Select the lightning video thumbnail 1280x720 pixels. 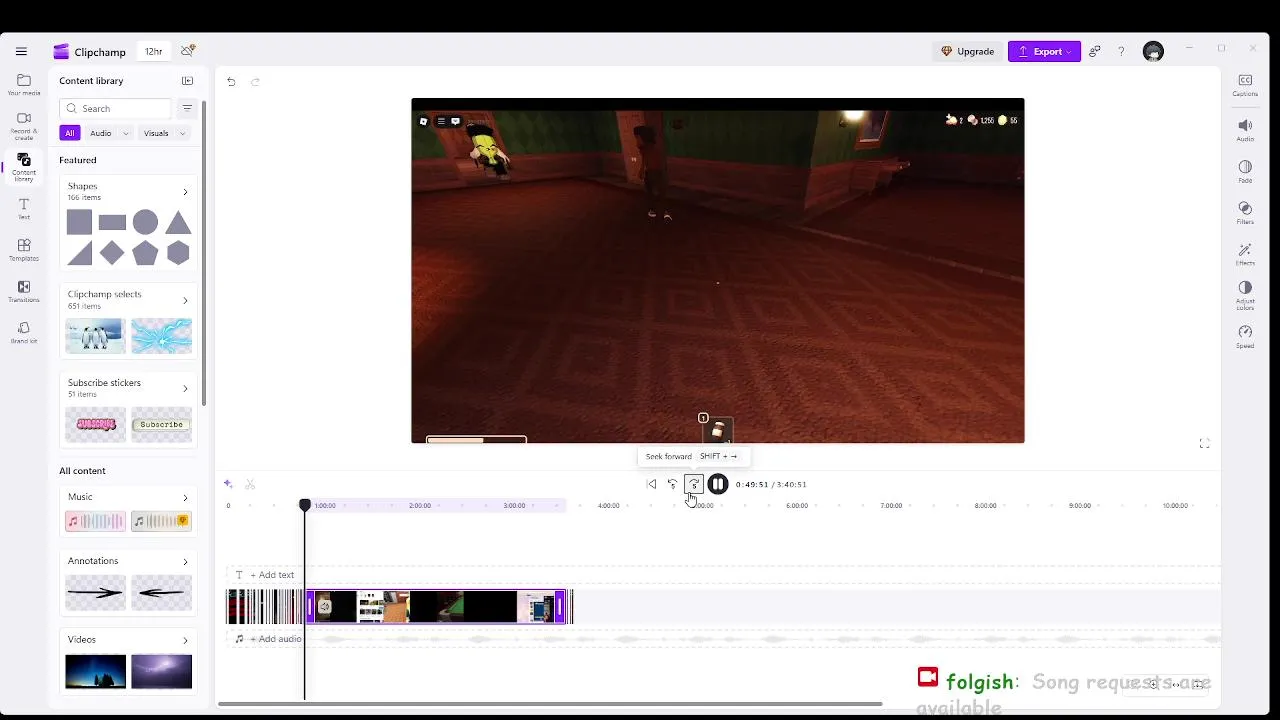[161, 672]
